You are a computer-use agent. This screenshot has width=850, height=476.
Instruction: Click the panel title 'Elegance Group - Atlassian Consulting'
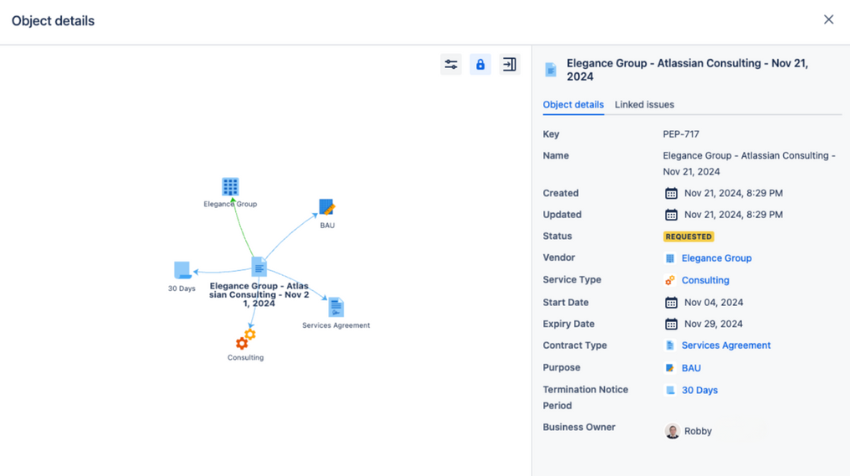[687, 70]
